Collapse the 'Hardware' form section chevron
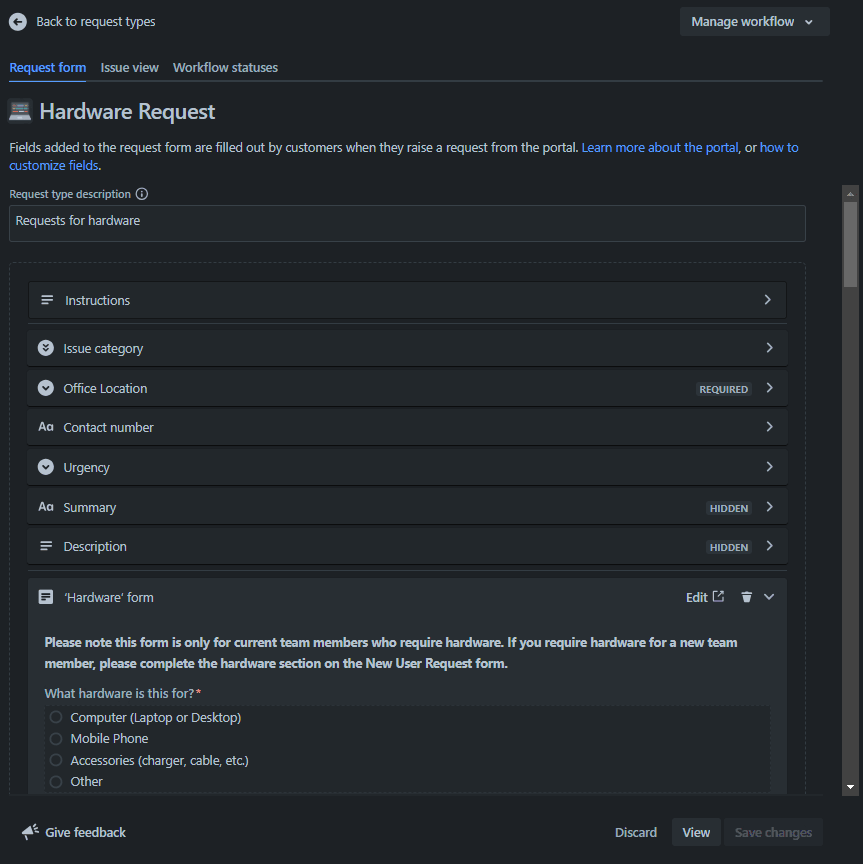This screenshot has width=863, height=864. 769,597
